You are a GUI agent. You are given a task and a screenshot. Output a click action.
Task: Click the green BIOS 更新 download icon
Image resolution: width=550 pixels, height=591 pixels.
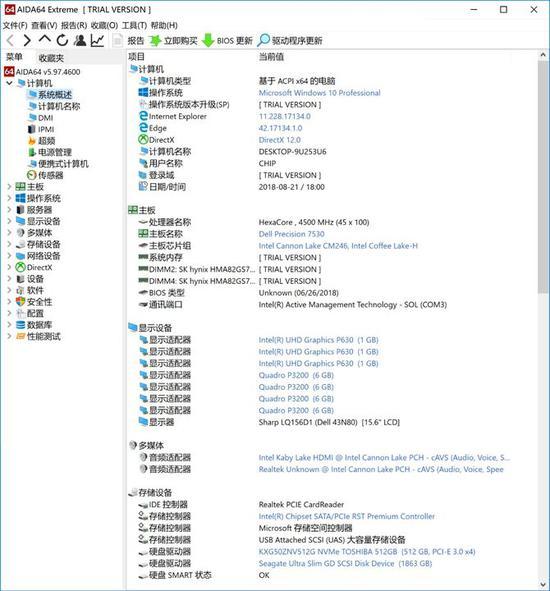coord(208,40)
